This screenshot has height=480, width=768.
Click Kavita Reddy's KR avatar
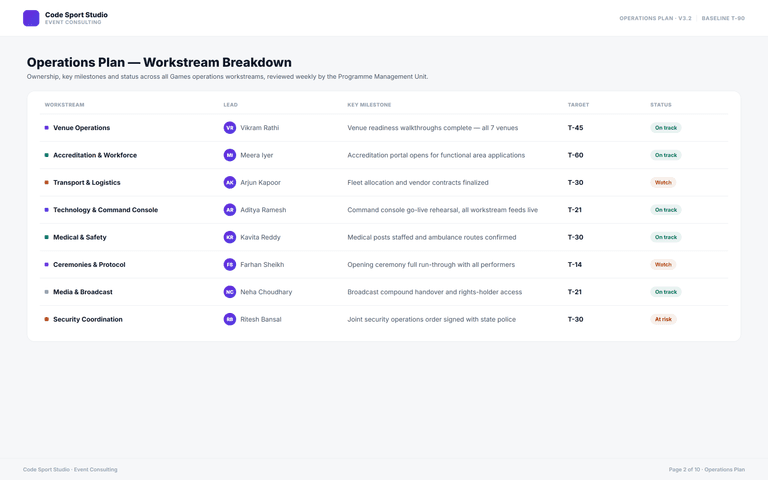pyautogui.click(x=230, y=238)
